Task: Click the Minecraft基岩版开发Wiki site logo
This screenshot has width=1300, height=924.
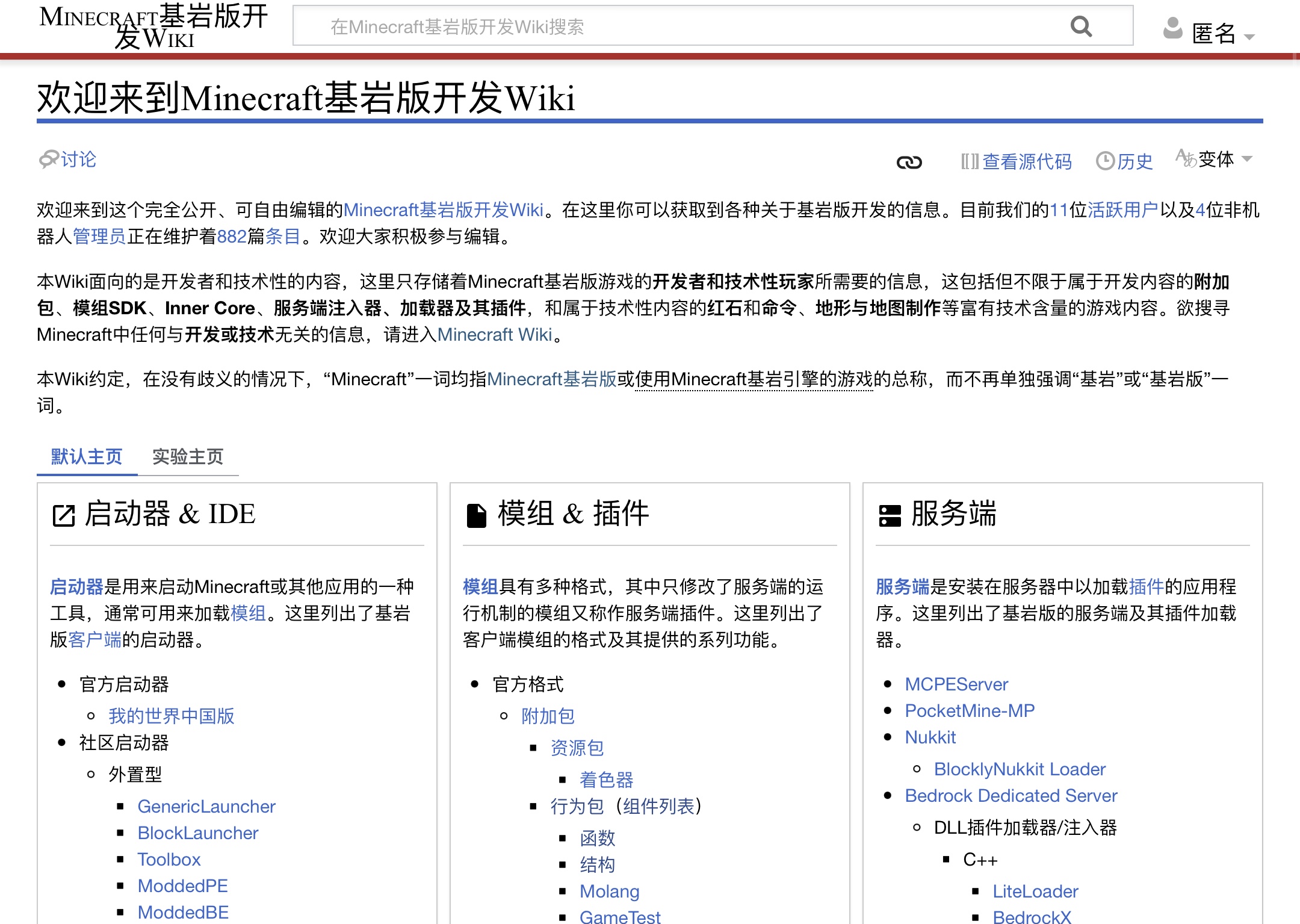Action: tap(153, 26)
